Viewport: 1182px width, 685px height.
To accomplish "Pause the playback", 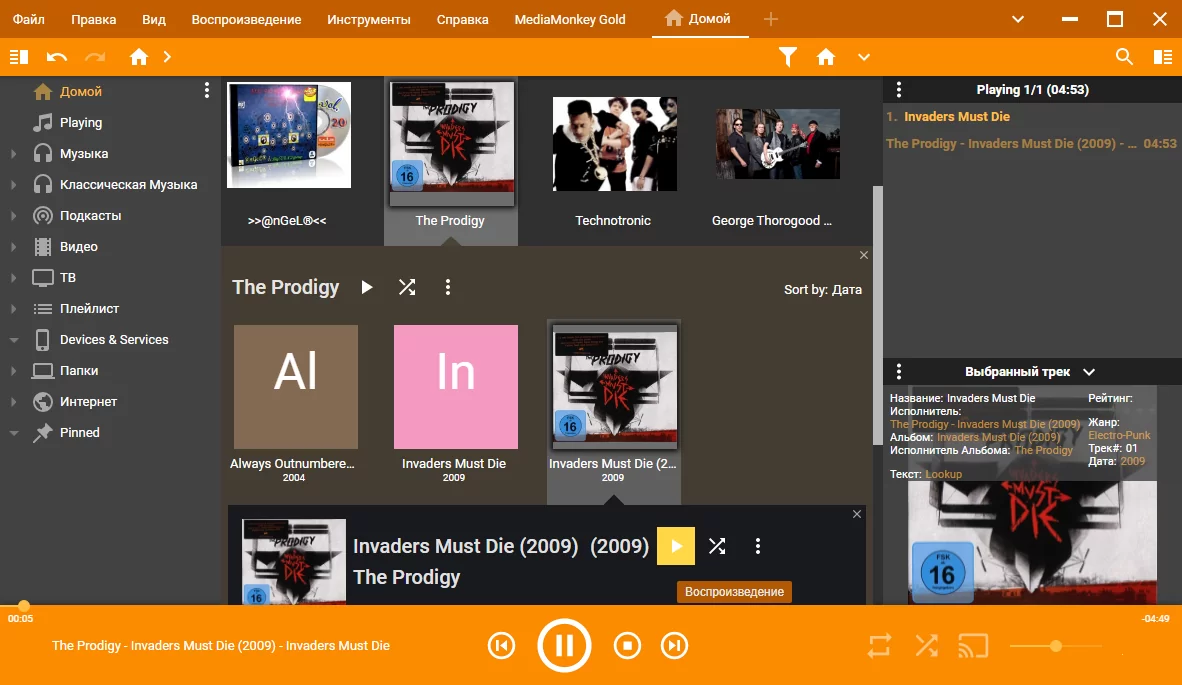I will point(564,645).
